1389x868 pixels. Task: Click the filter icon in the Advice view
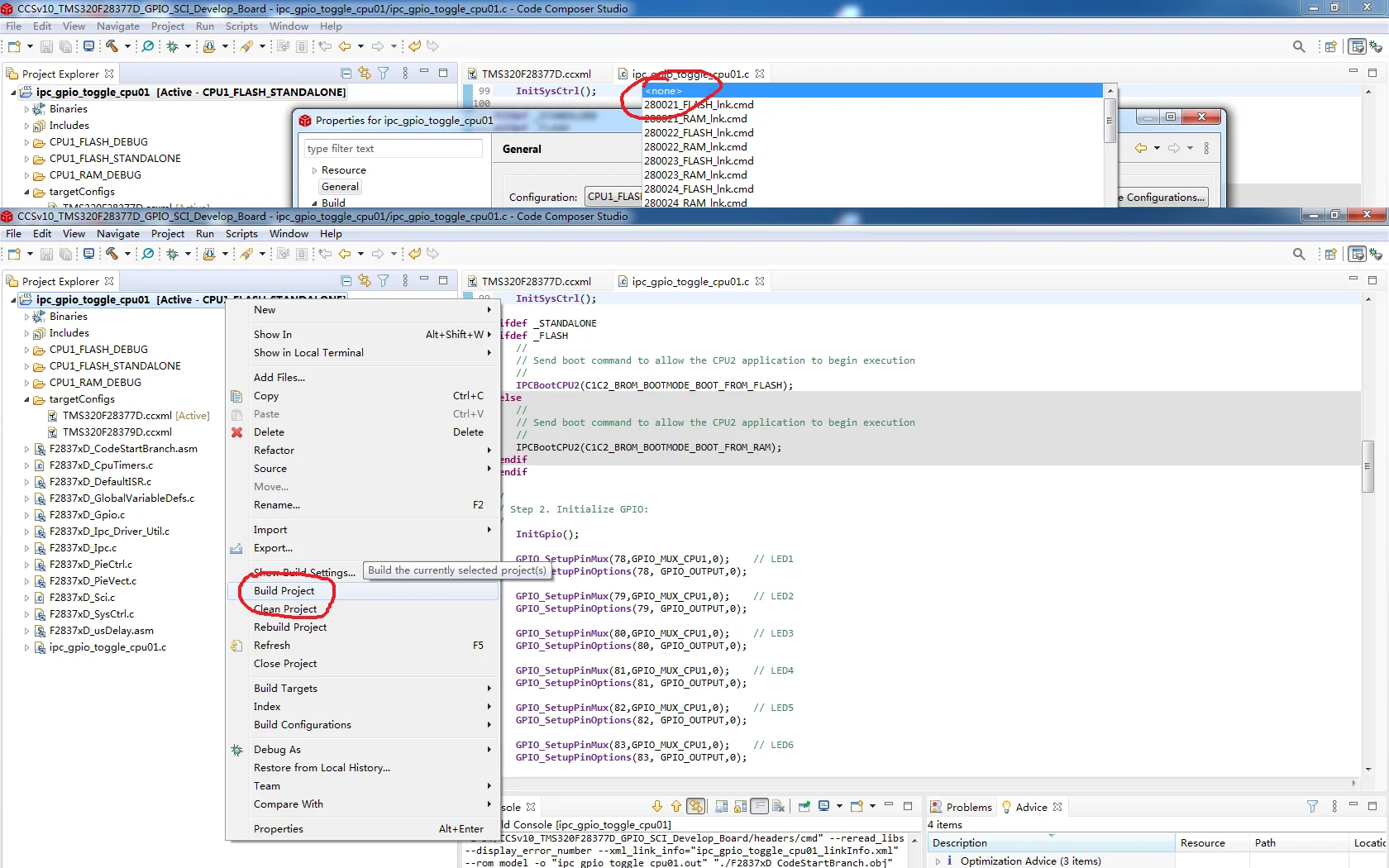(1312, 807)
